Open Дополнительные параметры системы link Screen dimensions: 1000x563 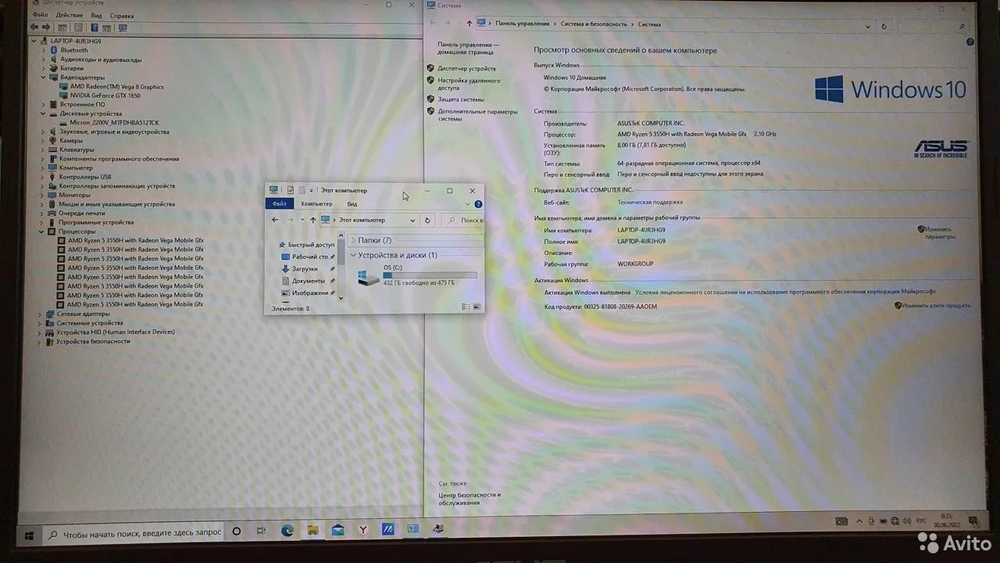[477, 115]
